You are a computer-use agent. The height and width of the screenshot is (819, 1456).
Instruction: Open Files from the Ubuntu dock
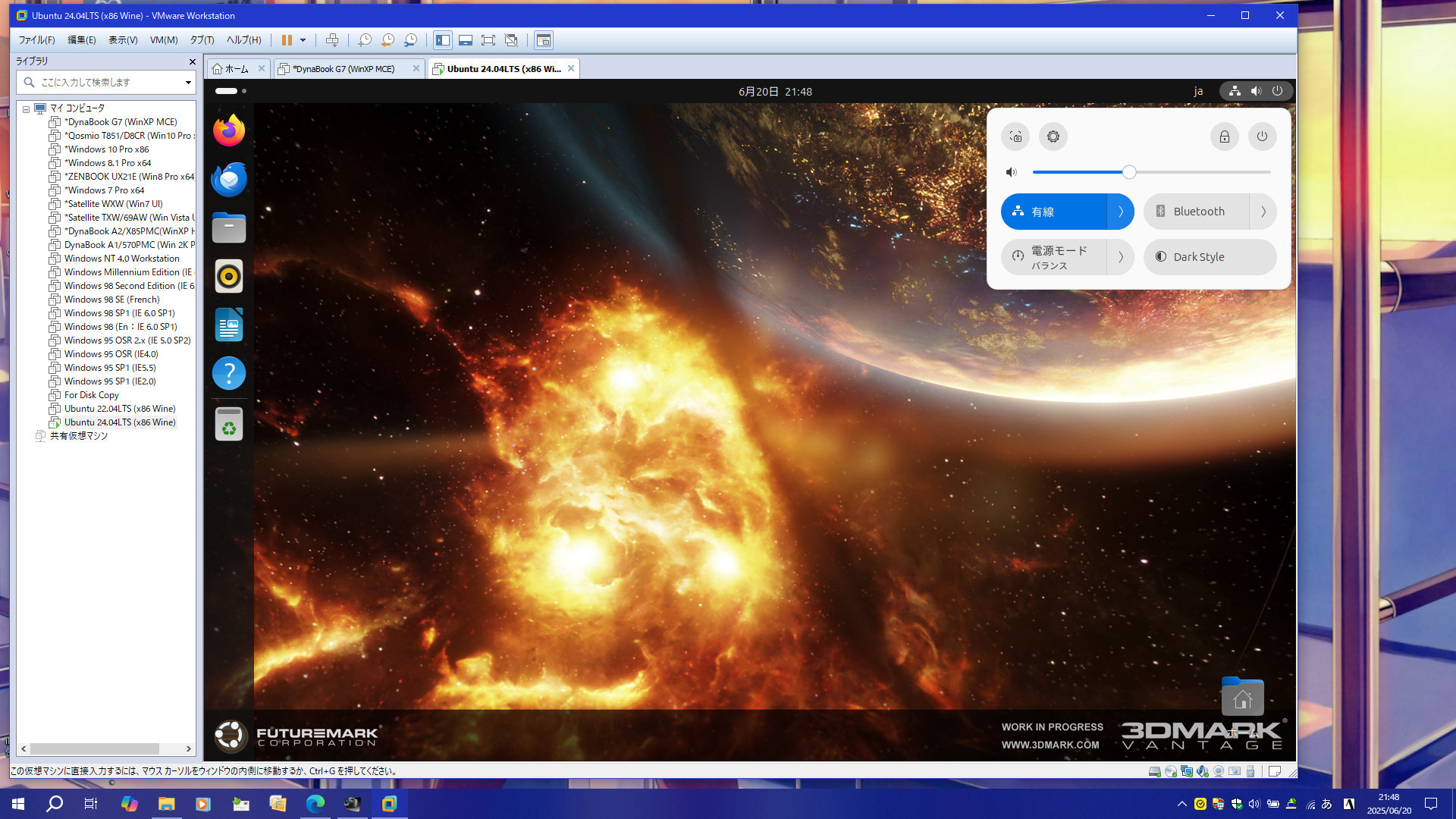(x=229, y=227)
